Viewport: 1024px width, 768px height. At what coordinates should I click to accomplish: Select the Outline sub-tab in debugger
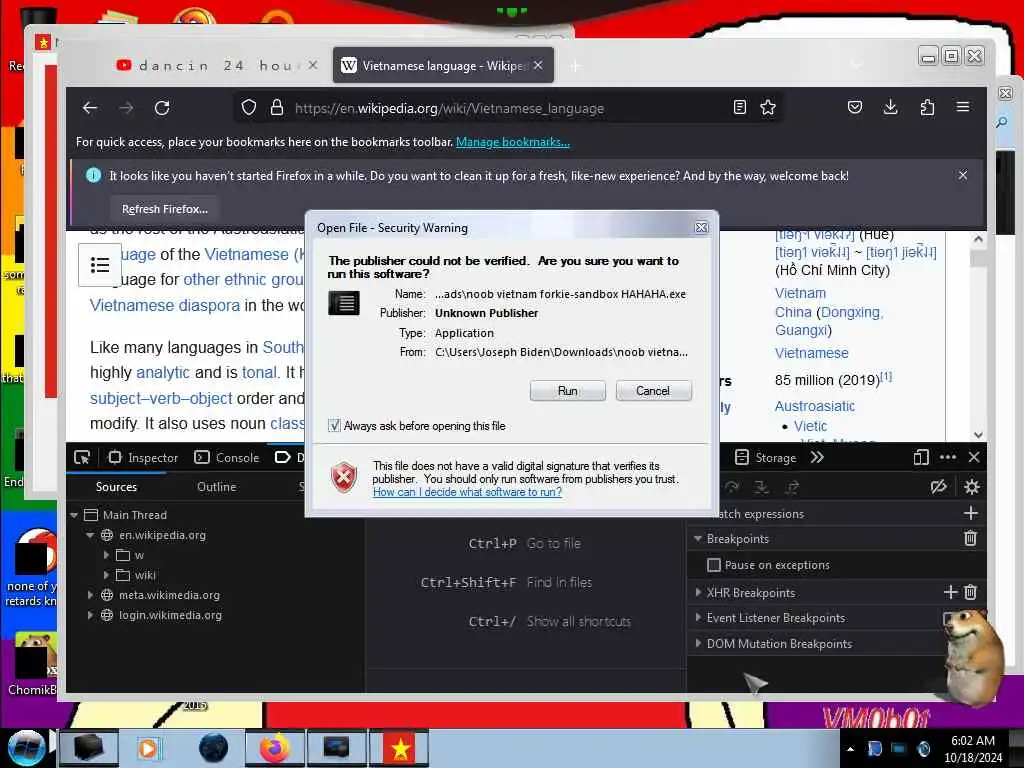tap(217, 487)
